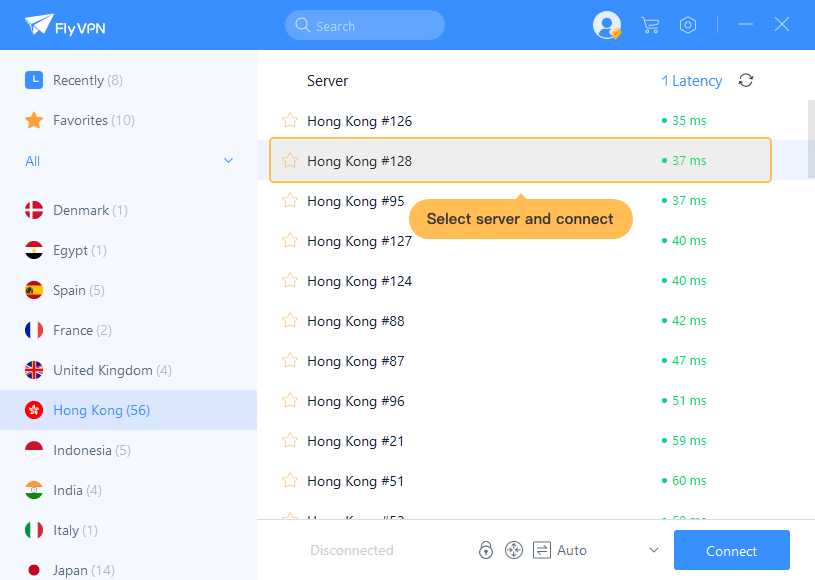Click the FlyVPN paper plane logo

pyautogui.click(x=39, y=24)
